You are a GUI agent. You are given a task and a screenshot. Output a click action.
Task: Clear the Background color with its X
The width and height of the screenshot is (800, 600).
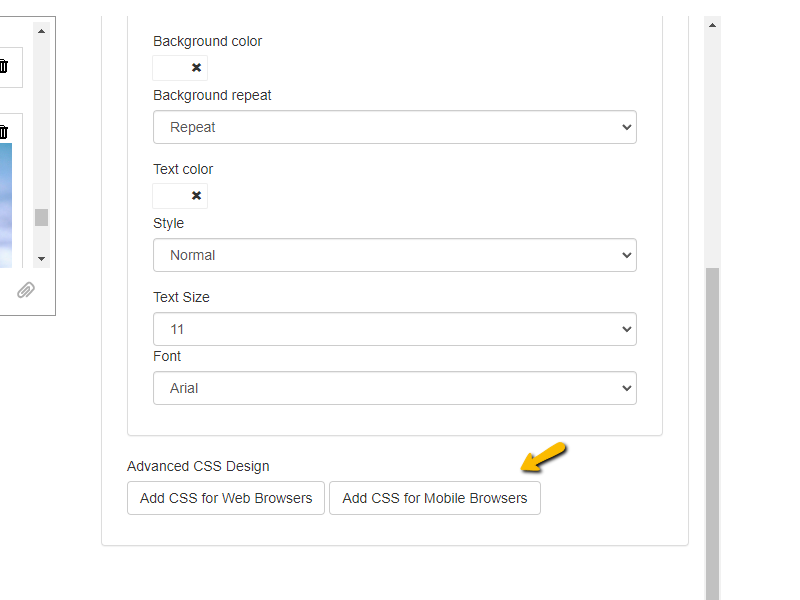pyautogui.click(x=196, y=68)
